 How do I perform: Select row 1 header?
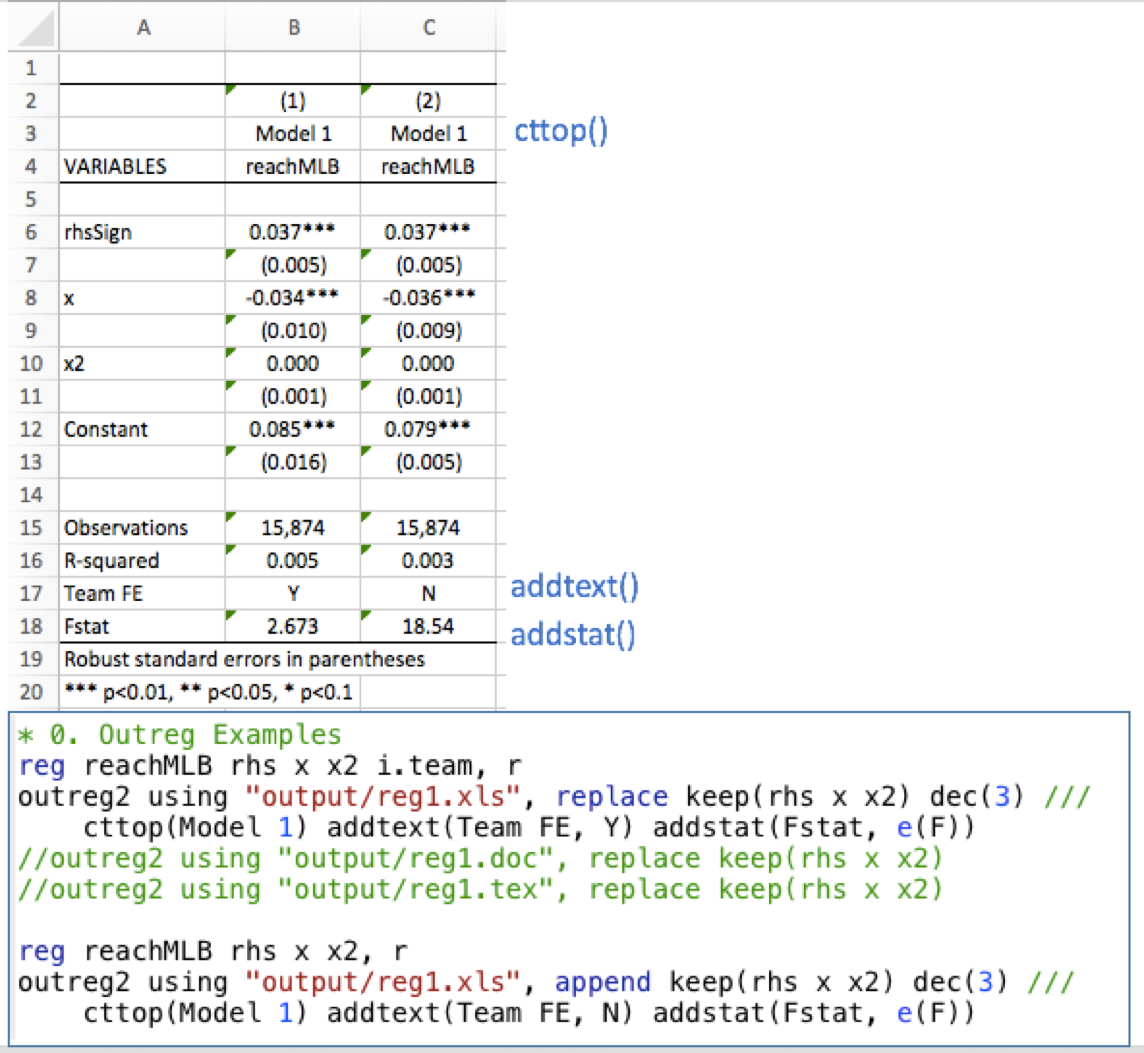click(31, 68)
